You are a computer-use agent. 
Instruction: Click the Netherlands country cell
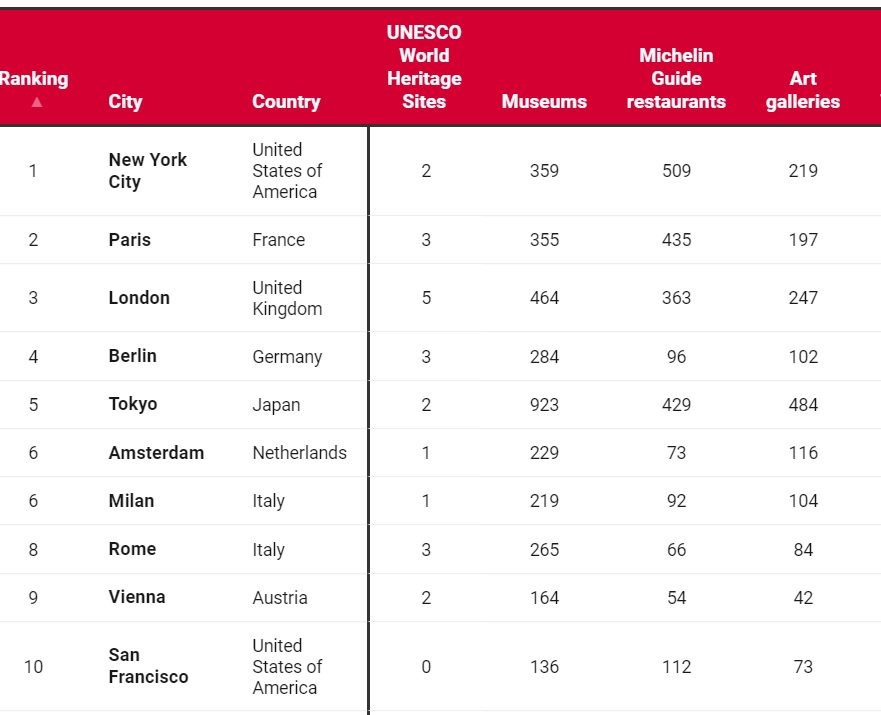[299, 453]
